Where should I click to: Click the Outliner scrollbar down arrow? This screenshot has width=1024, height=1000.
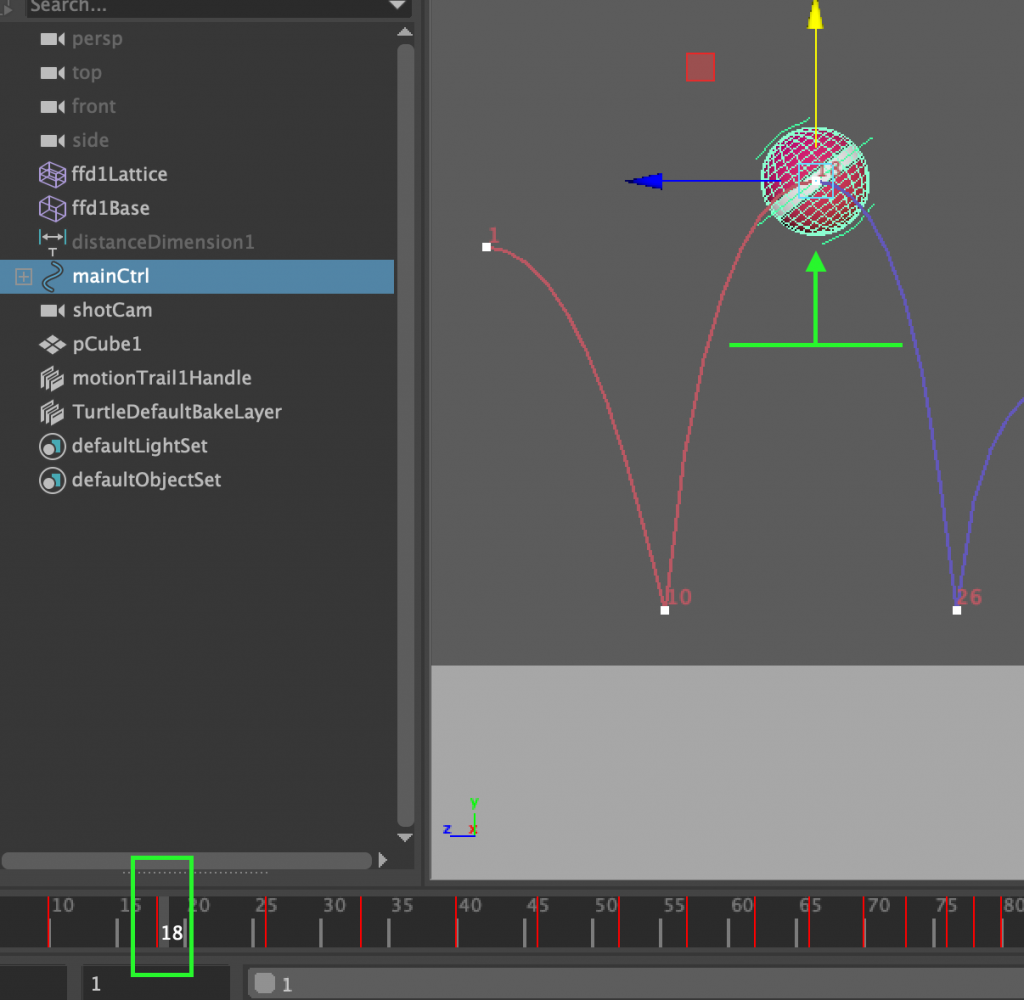[x=404, y=838]
